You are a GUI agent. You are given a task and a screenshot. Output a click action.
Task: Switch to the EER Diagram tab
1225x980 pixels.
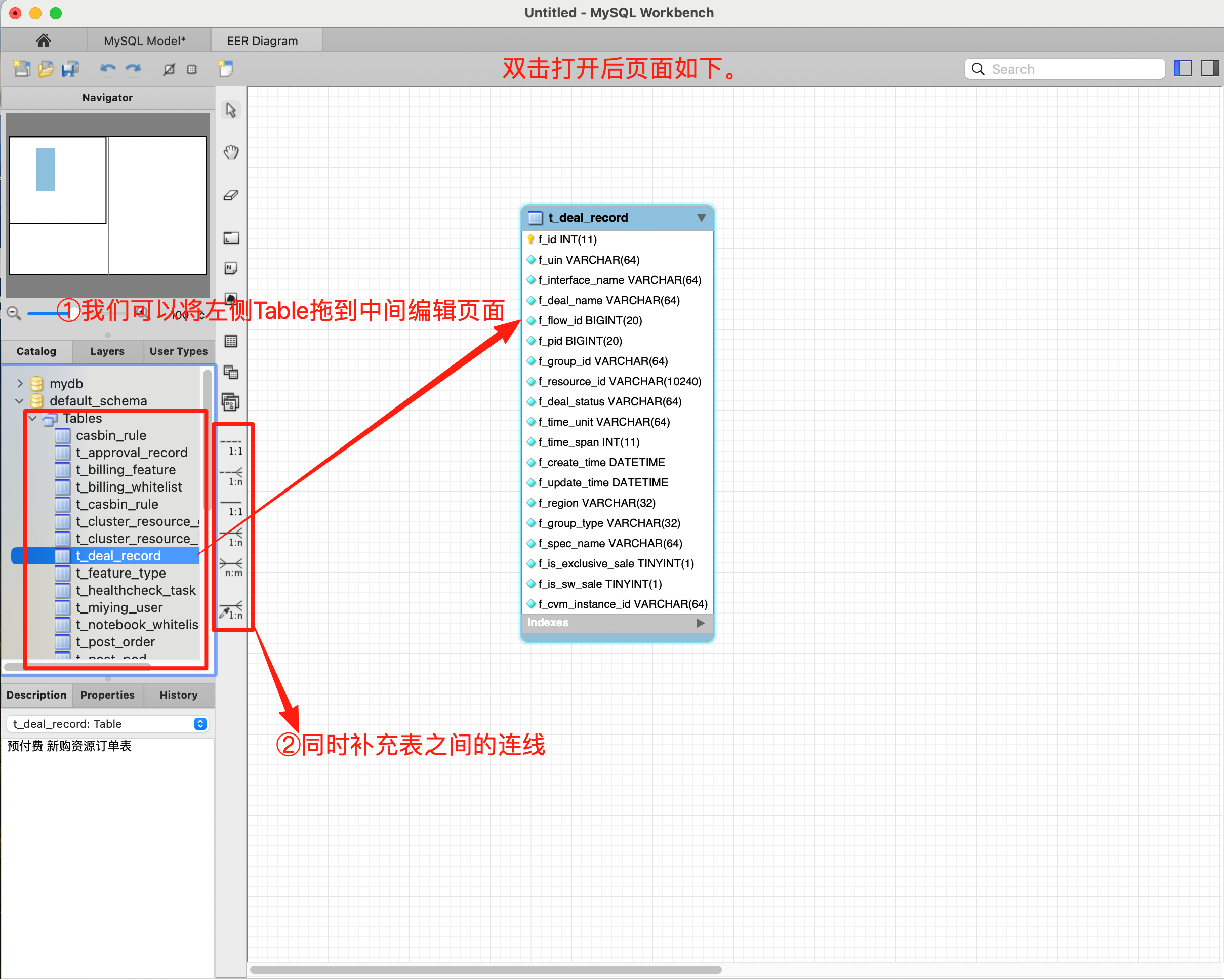tap(263, 40)
